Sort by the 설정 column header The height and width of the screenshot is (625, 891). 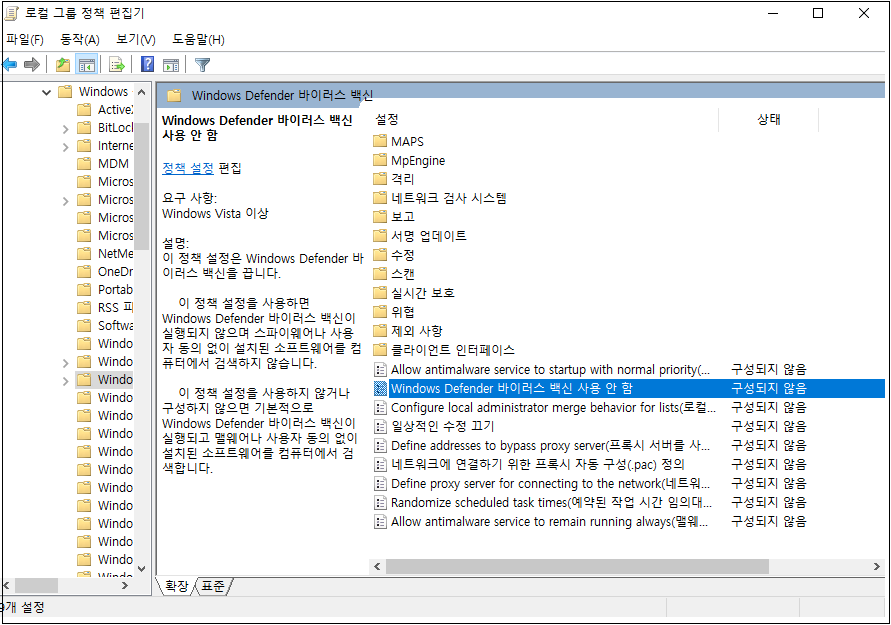[387, 119]
